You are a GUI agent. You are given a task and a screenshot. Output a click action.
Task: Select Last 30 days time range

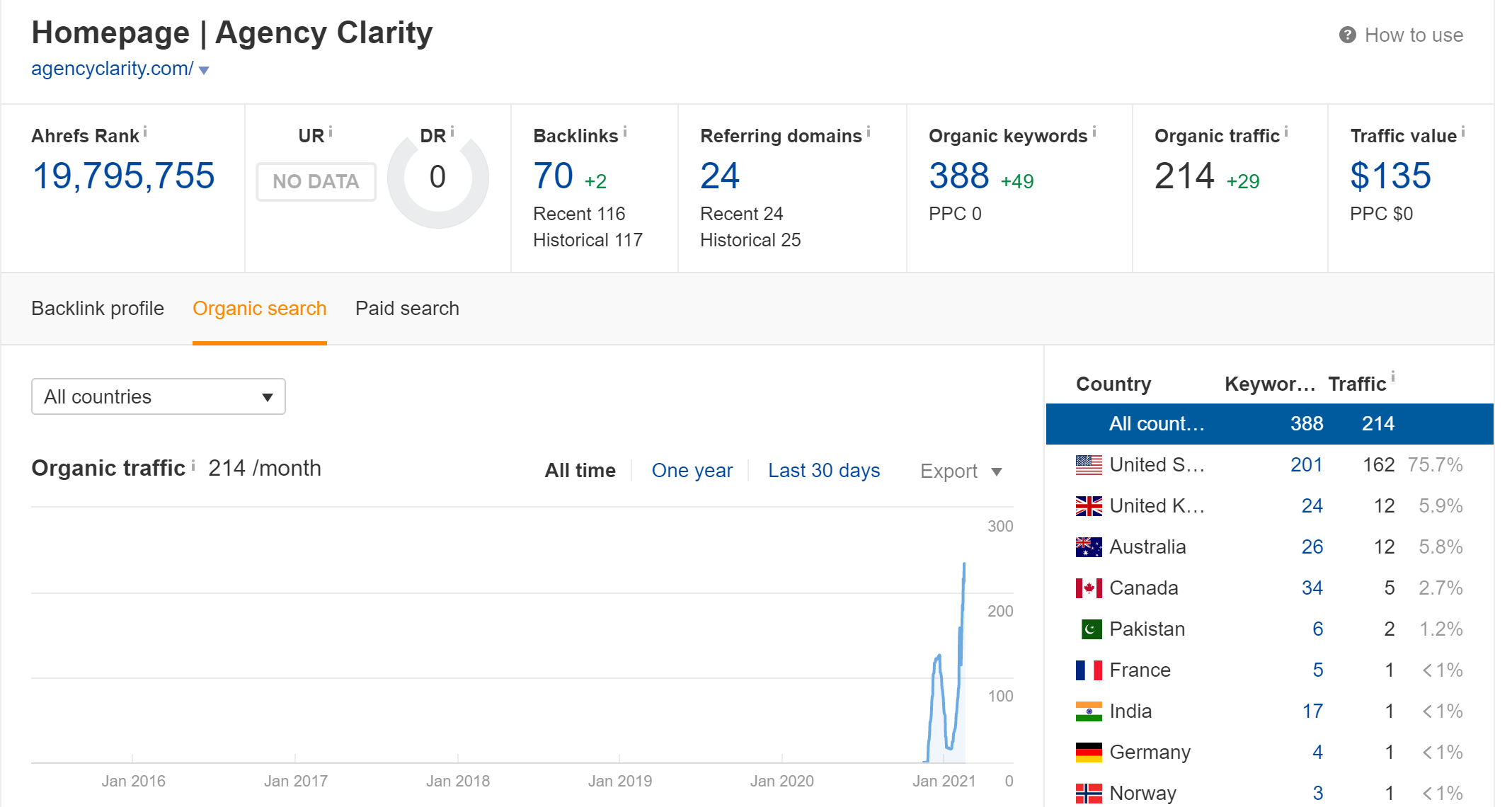[x=823, y=471]
